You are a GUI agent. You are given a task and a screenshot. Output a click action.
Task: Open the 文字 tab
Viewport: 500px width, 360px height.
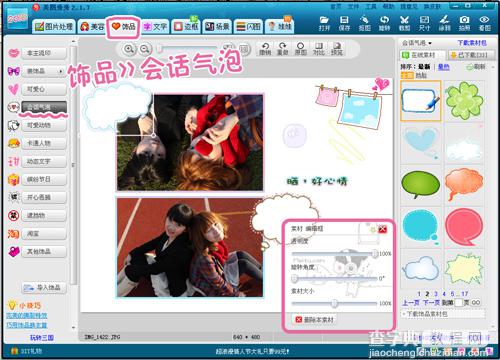[x=155, y=26]
